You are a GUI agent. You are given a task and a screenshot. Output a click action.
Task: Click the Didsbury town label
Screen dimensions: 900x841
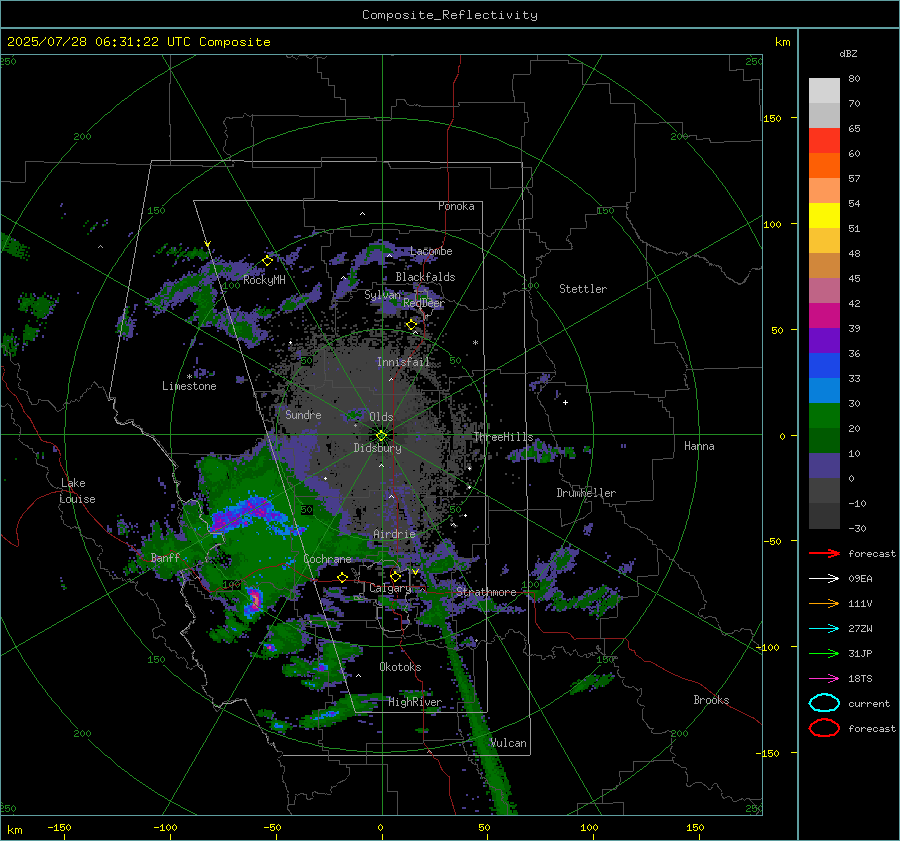(377, 448)
